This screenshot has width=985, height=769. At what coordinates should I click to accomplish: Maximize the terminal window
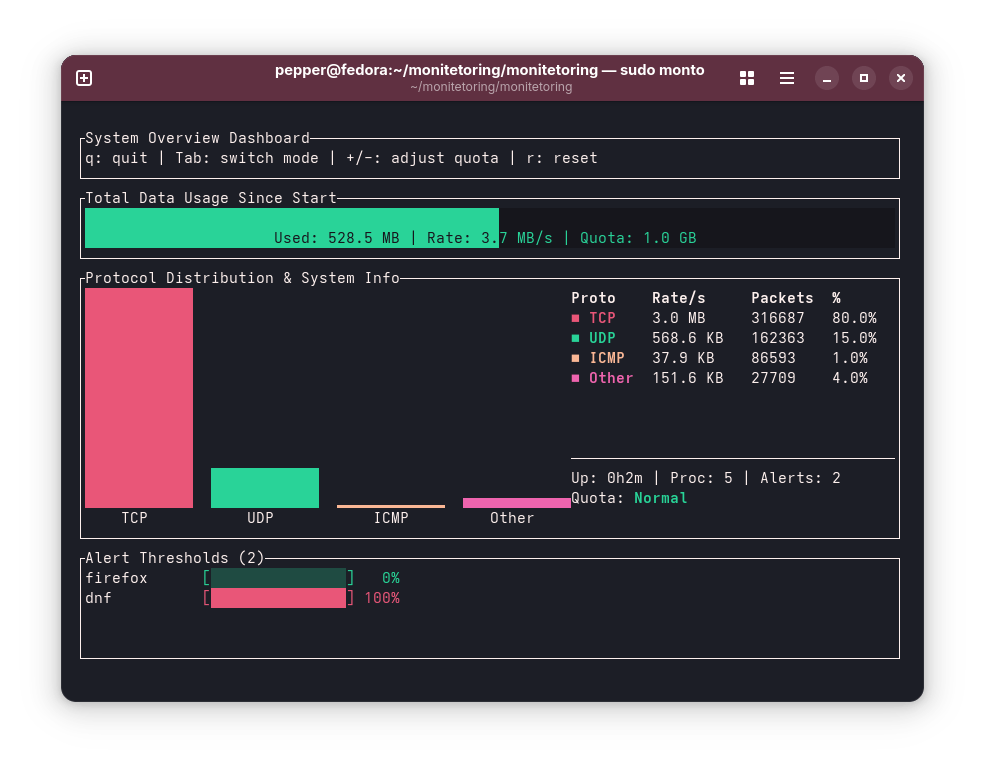point(864,78)
